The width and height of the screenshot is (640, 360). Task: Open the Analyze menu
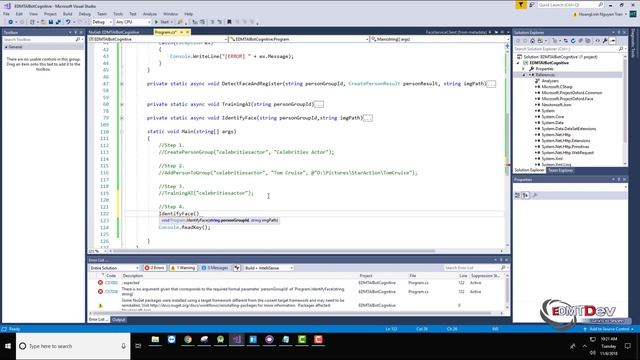point(150,14)
